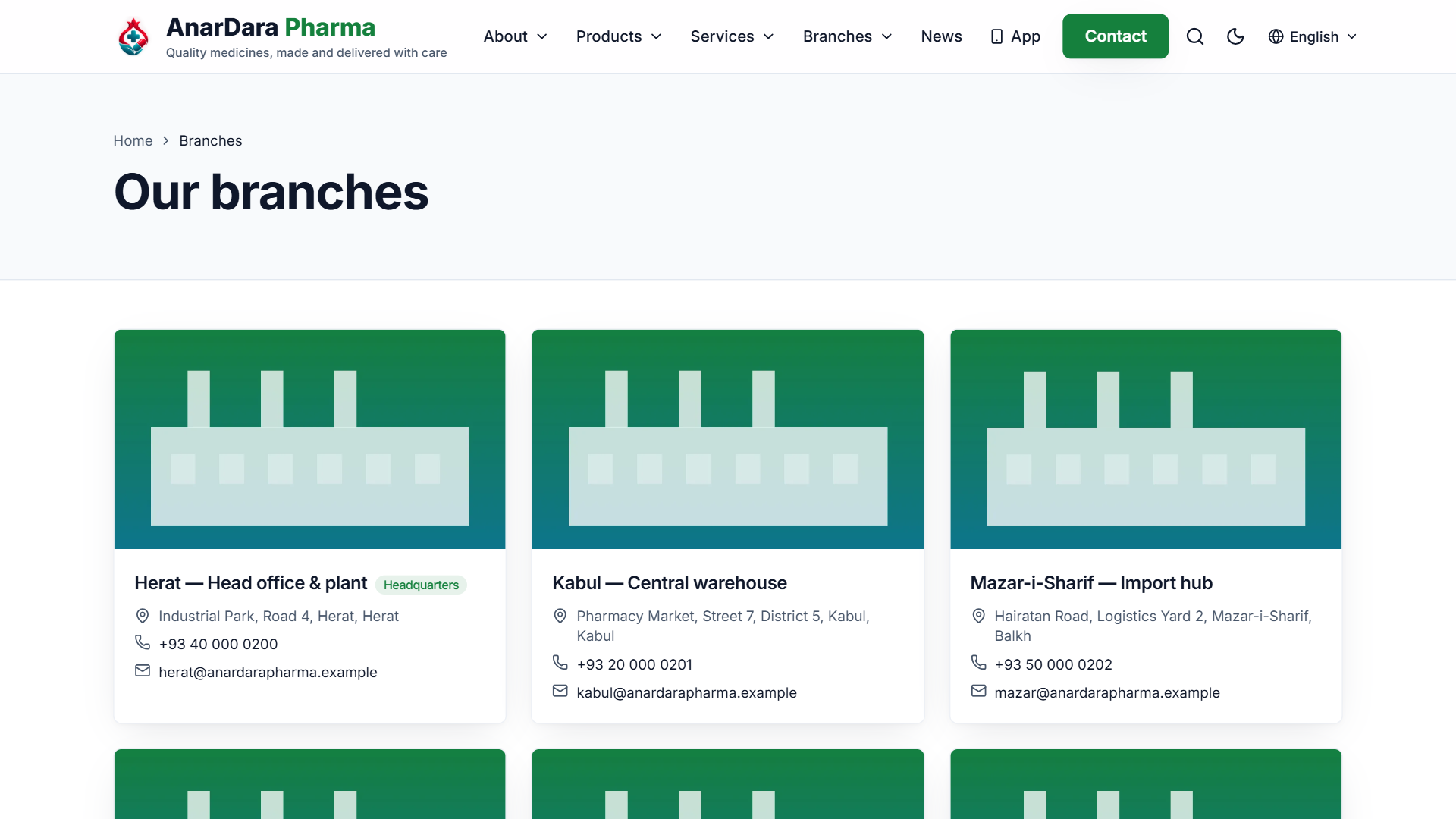The image size is (1456, 819).
Task: Click the globe language icon
Action: (x=1276, y=36)
